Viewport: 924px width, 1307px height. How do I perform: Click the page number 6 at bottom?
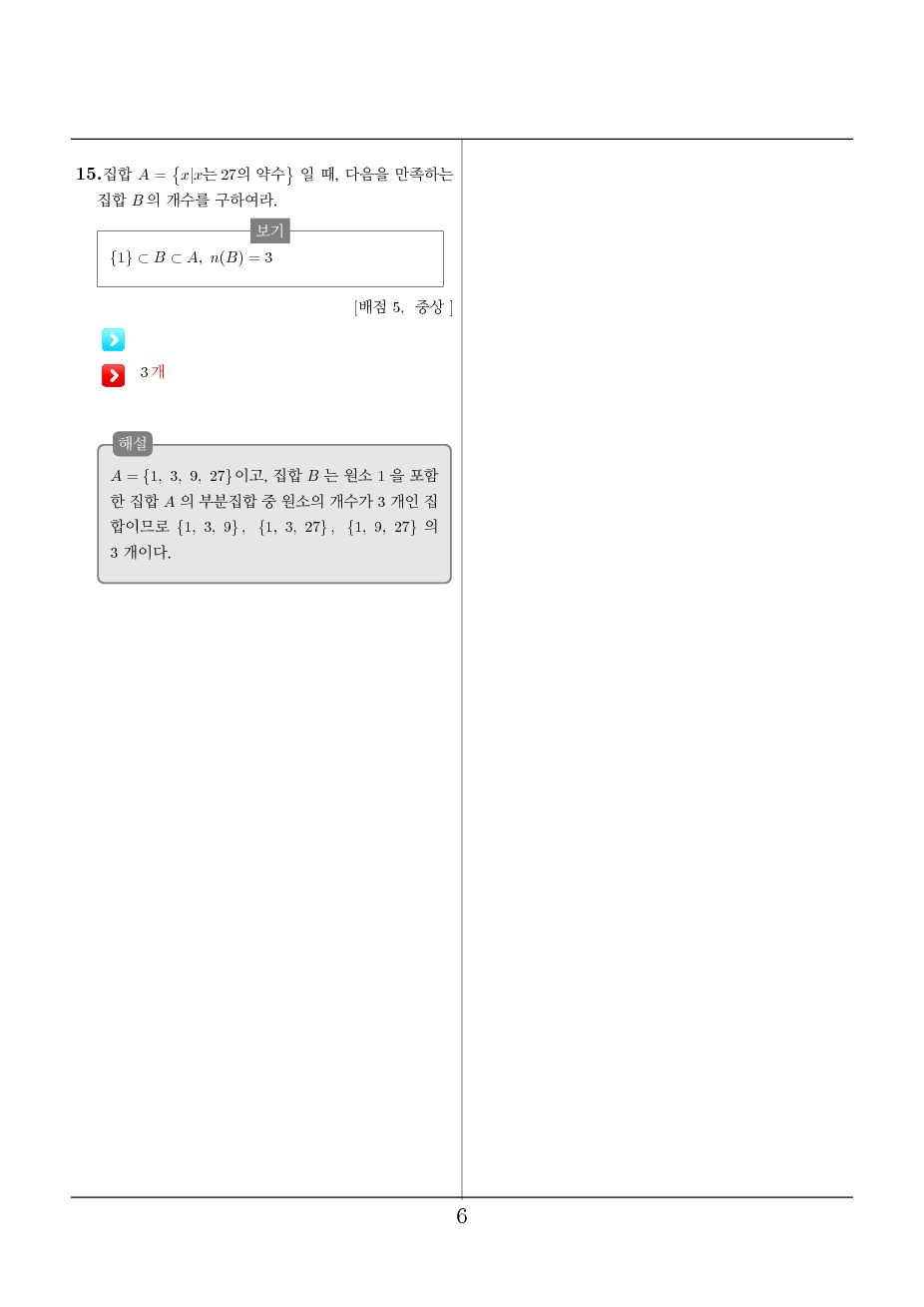pyautogui.click(x=462, y=1216)
